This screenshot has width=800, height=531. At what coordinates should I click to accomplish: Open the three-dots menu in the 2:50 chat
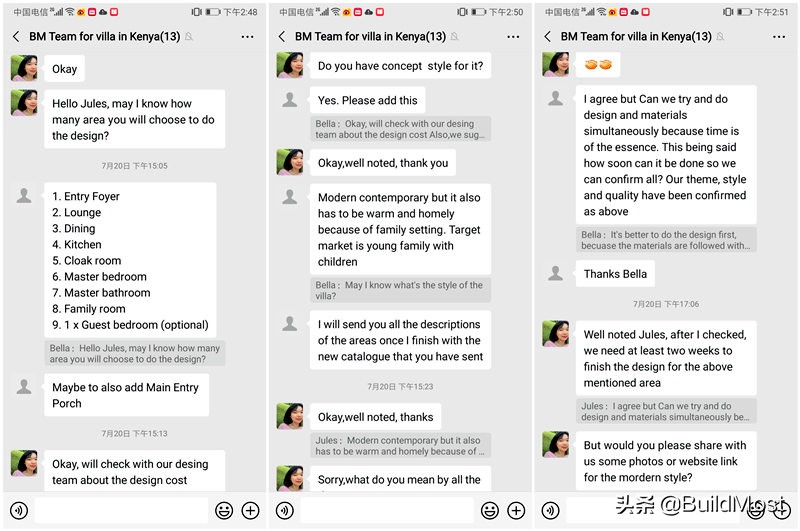coord(513,37)
